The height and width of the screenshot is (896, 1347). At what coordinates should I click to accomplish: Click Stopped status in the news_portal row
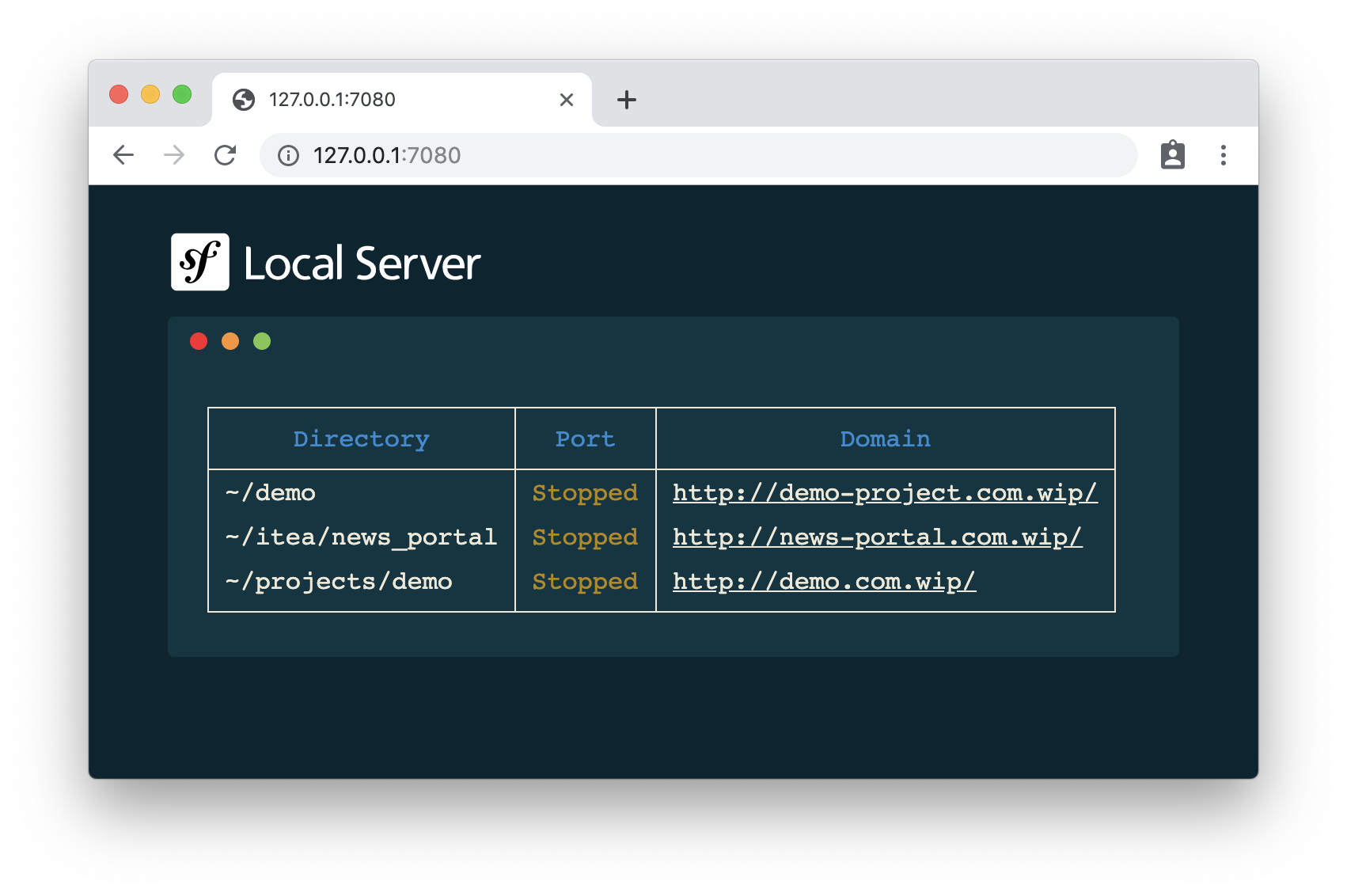pyautogui.click(x=585, y=537)
